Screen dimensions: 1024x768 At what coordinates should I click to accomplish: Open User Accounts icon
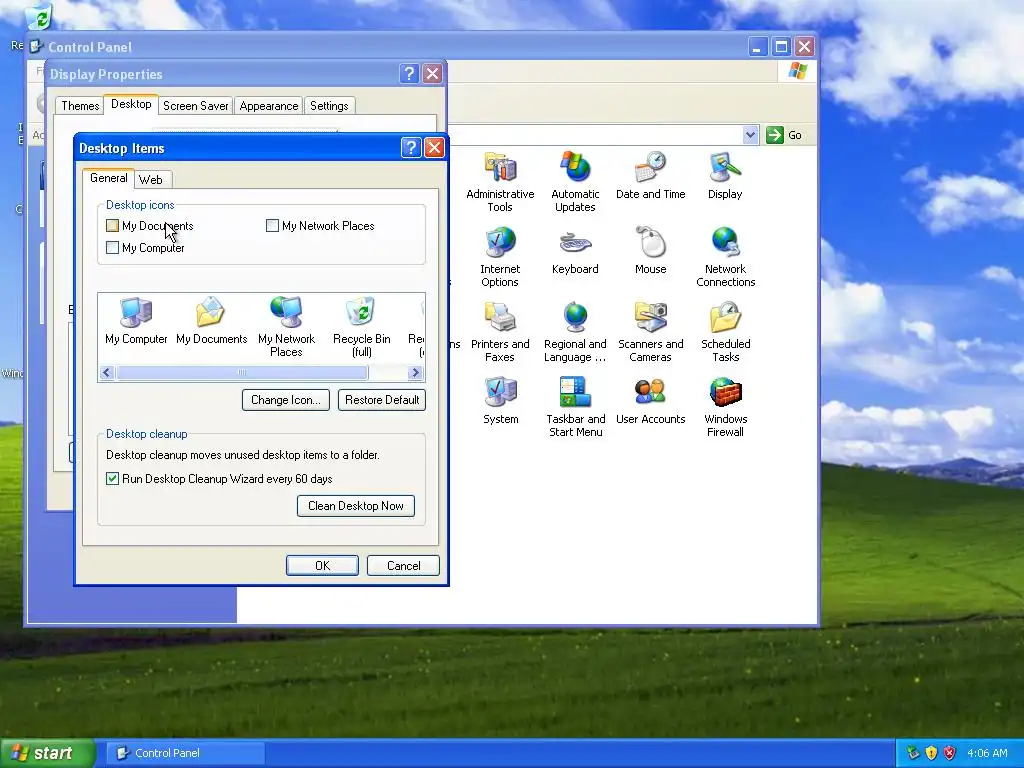tap(650, 402)
